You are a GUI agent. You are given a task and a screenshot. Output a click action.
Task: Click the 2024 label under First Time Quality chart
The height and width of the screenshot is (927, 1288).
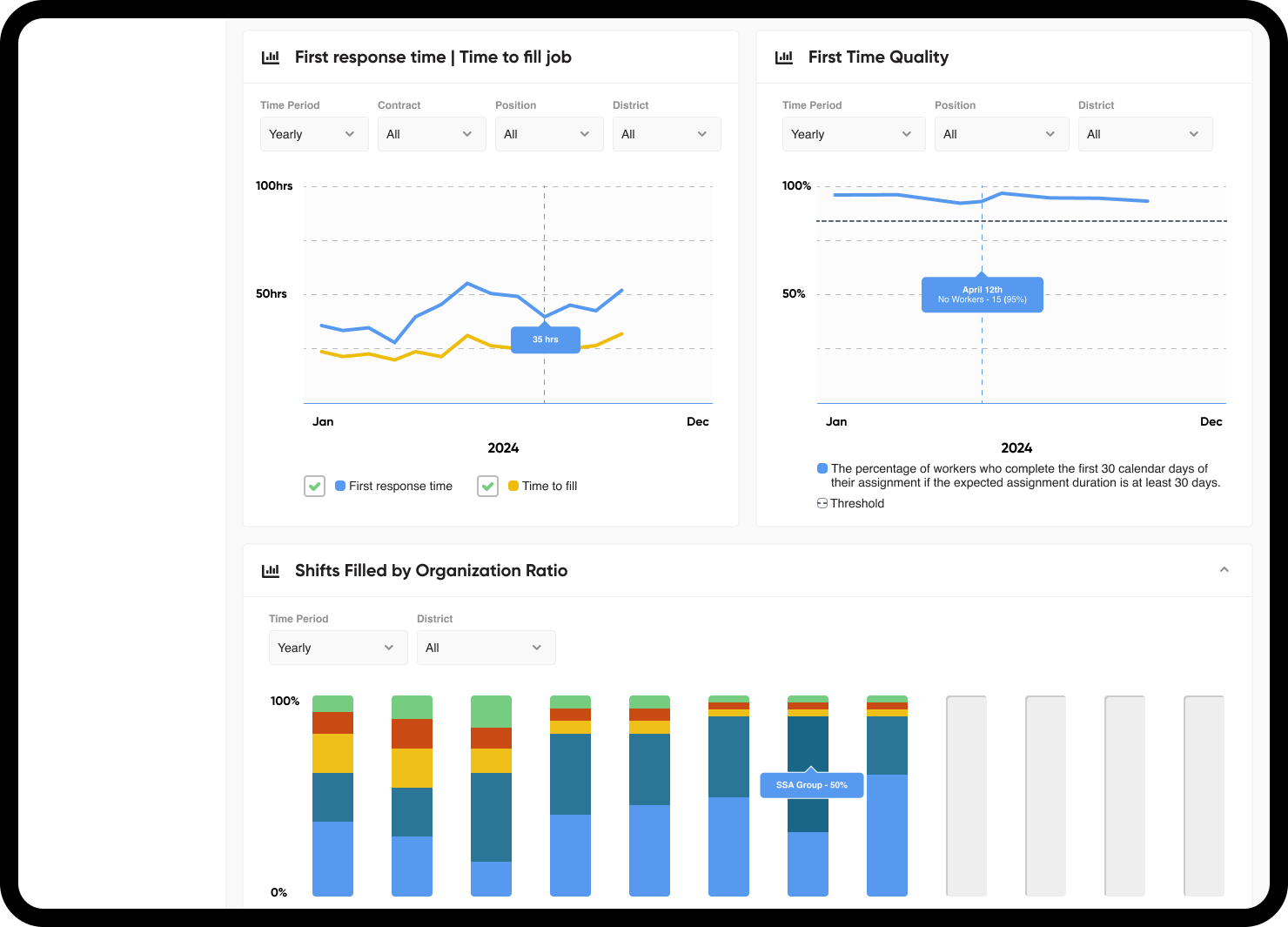click(x=1016, y=447)
